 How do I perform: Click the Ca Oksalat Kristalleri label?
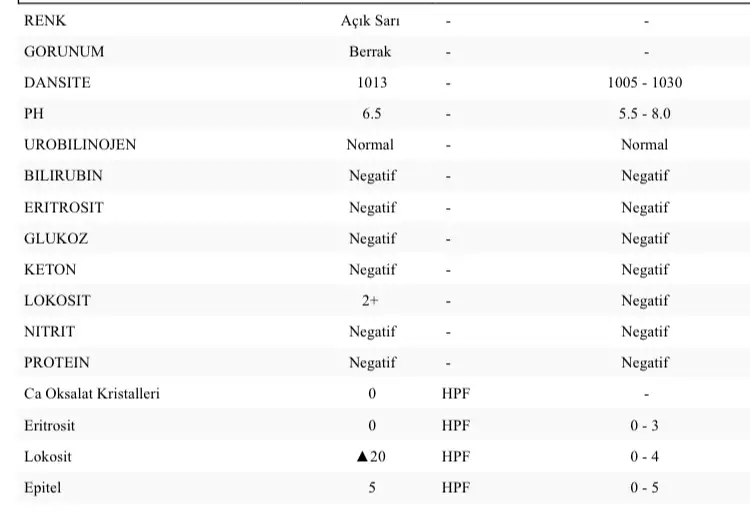(x=92, y=394)
